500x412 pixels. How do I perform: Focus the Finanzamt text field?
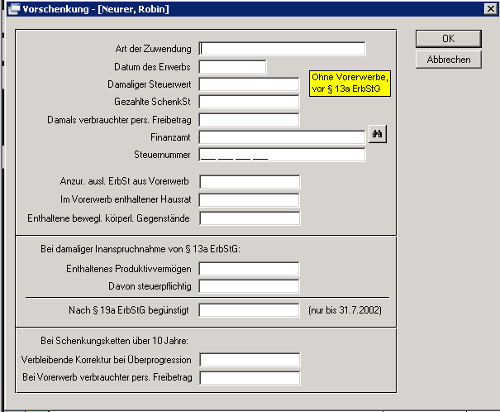tap(282, 137)
